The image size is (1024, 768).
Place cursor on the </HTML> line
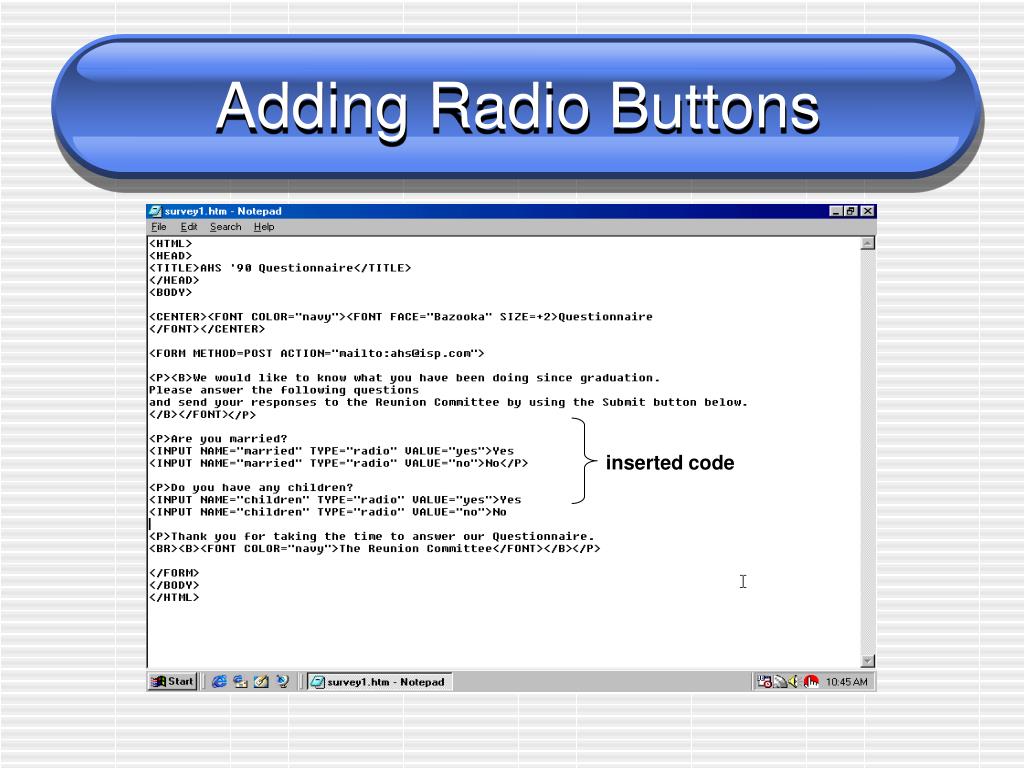click(x=175, y=597)
